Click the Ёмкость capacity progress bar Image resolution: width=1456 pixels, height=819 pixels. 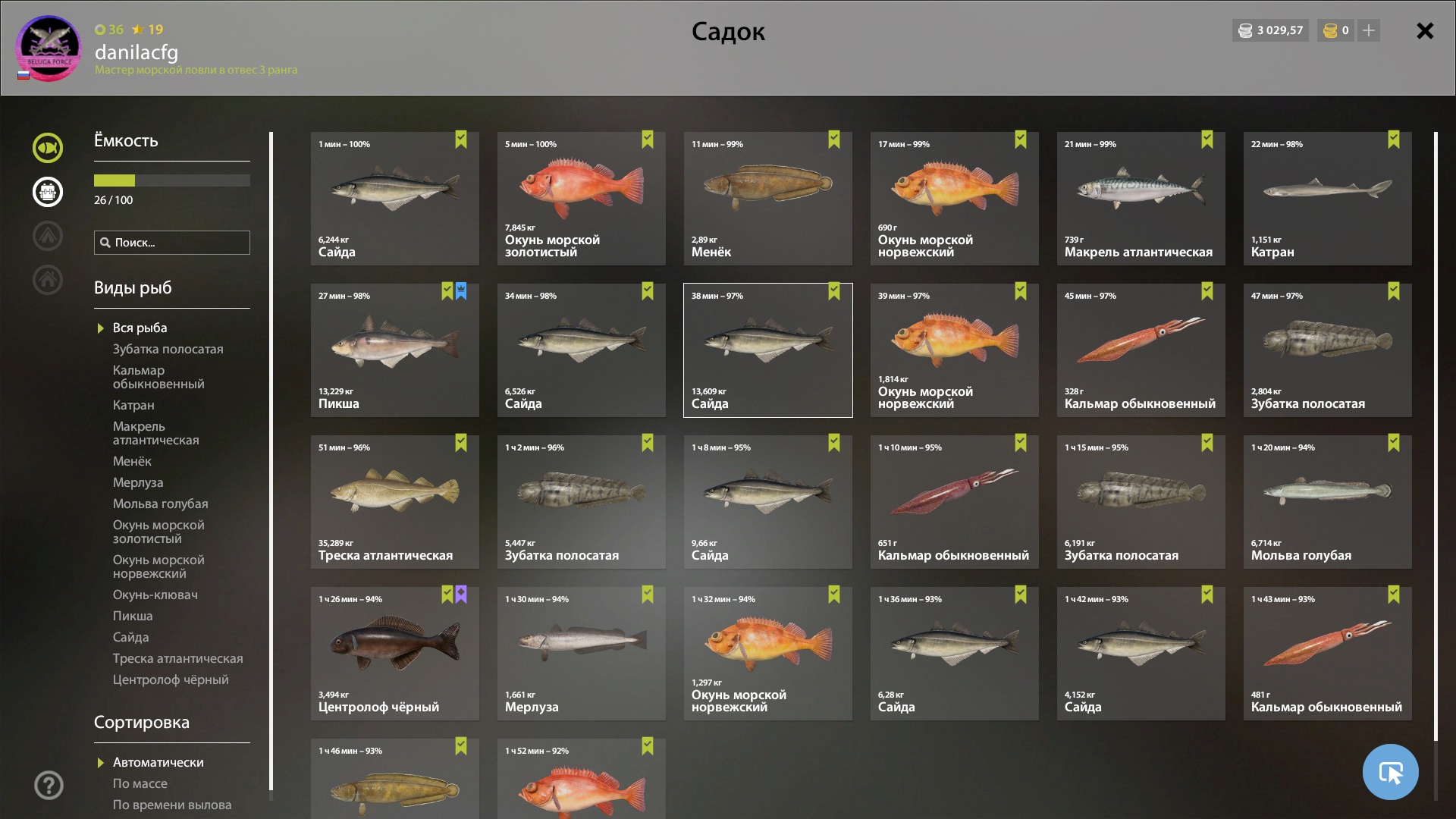point(172,180)
